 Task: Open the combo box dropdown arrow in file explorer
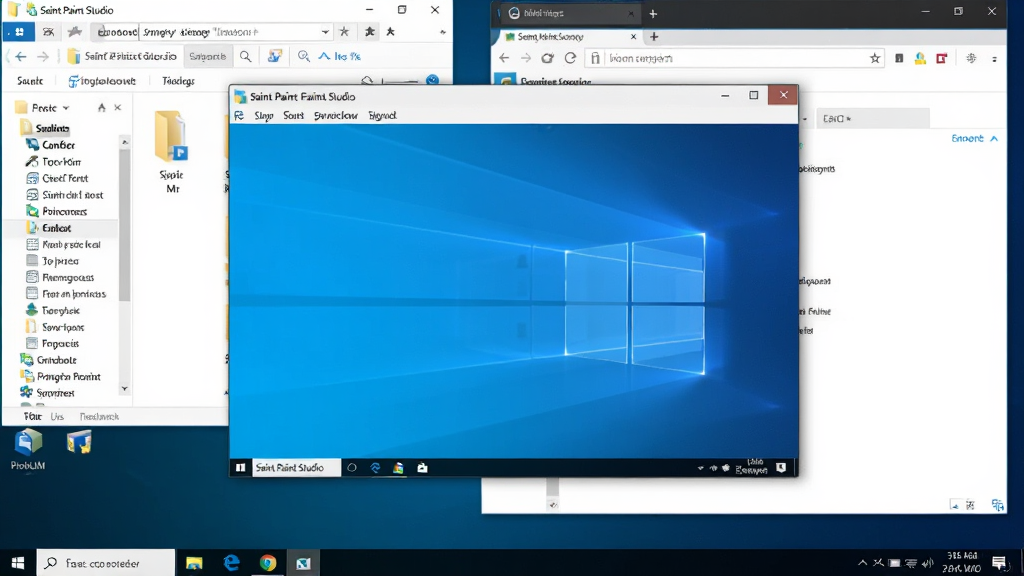pyautogui.click(x=325, y=31)
